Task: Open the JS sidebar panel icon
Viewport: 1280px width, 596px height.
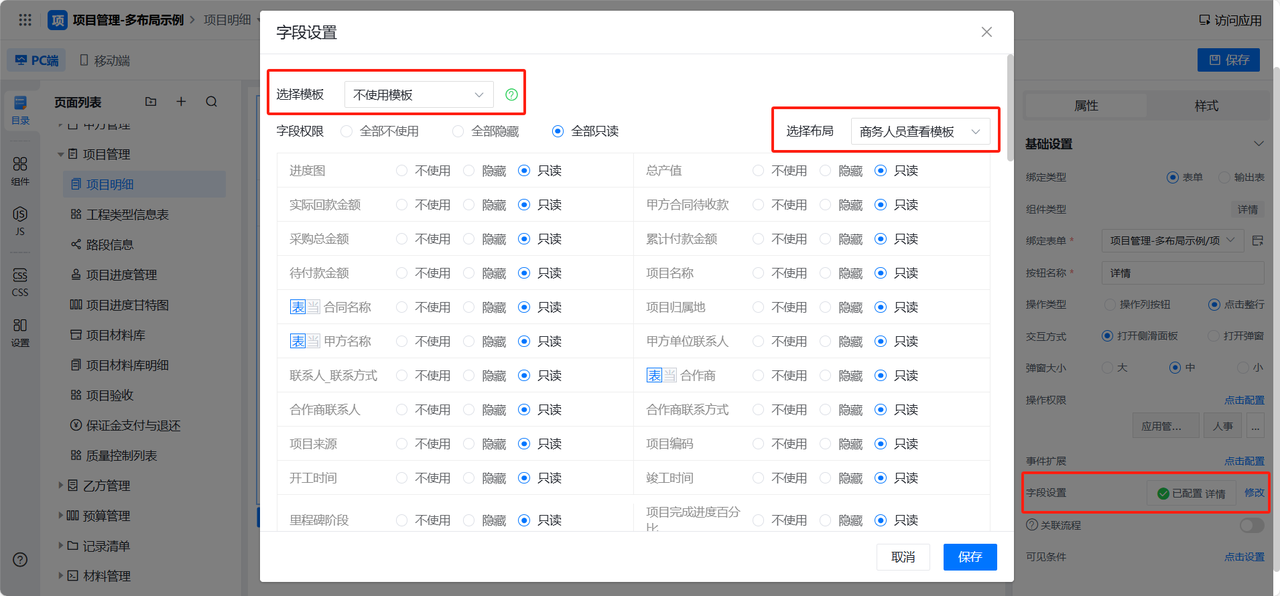Action: tap(20, 220)
